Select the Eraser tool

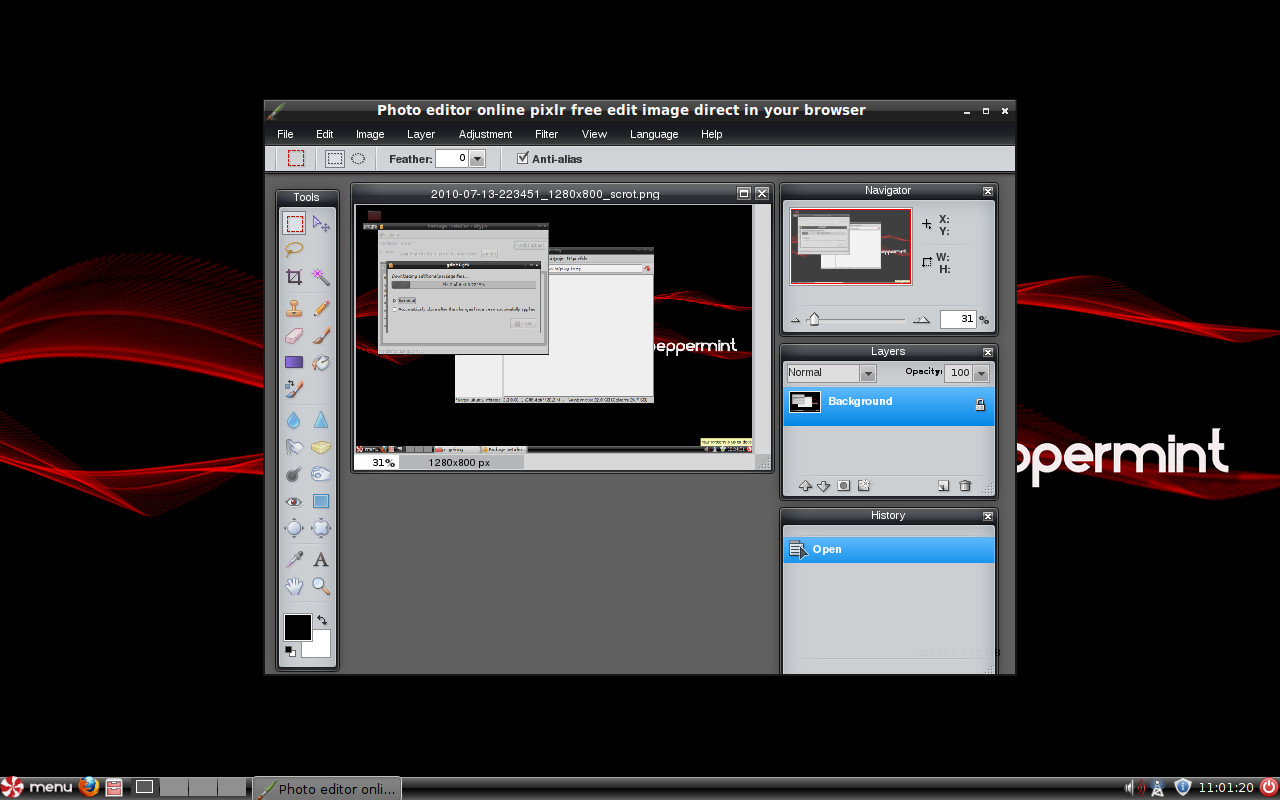point(294,336)
